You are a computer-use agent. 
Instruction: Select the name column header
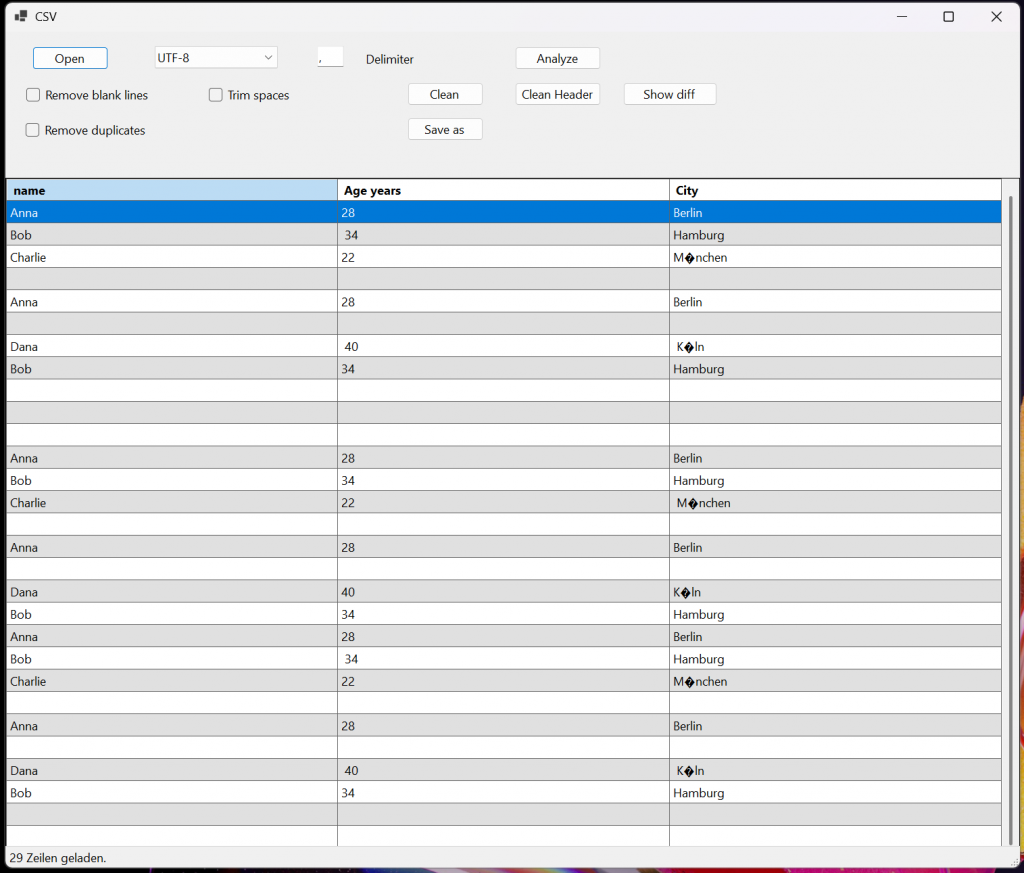coord(172,190)
